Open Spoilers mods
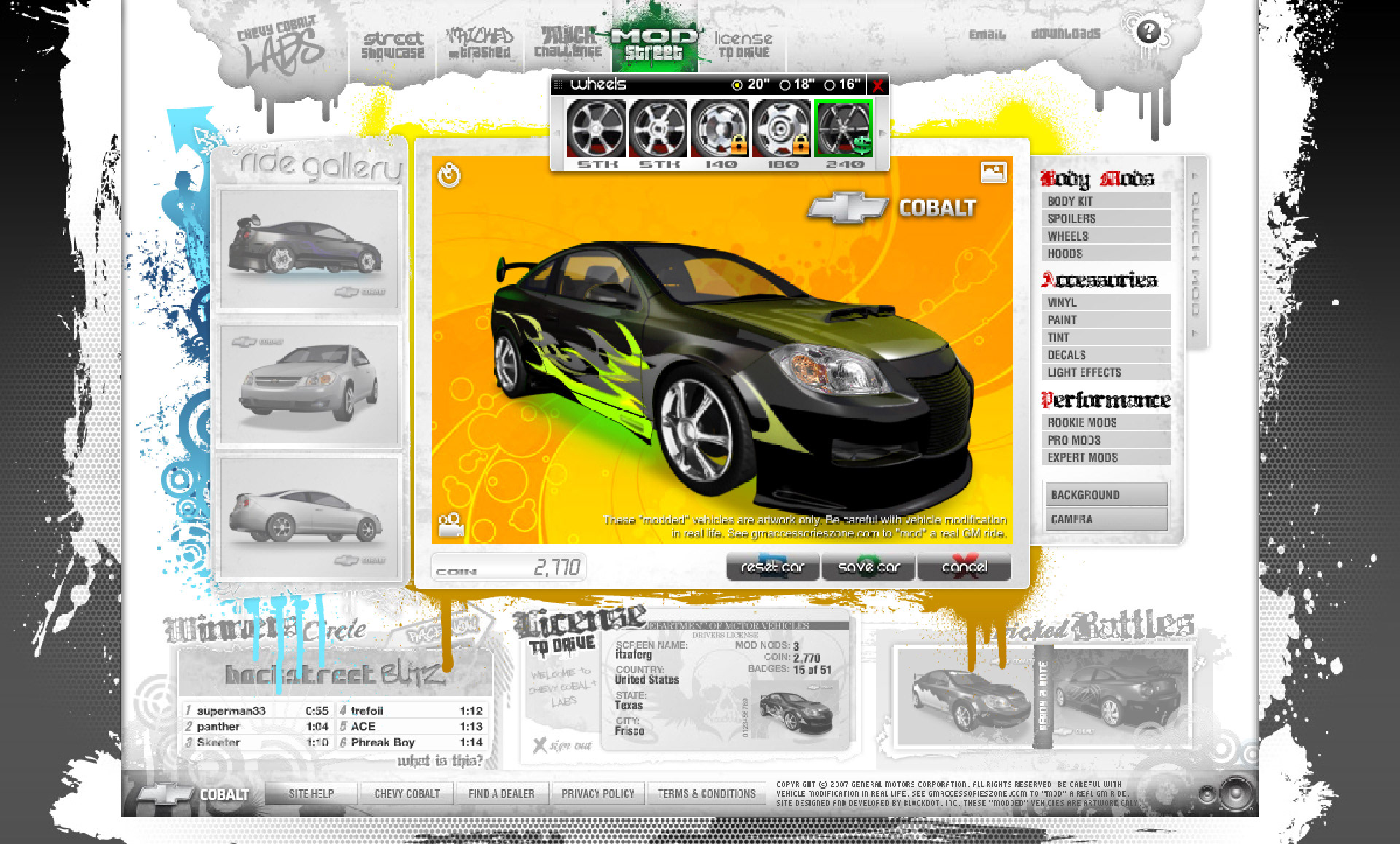 pyautogui.click(x=1105, y=219)
